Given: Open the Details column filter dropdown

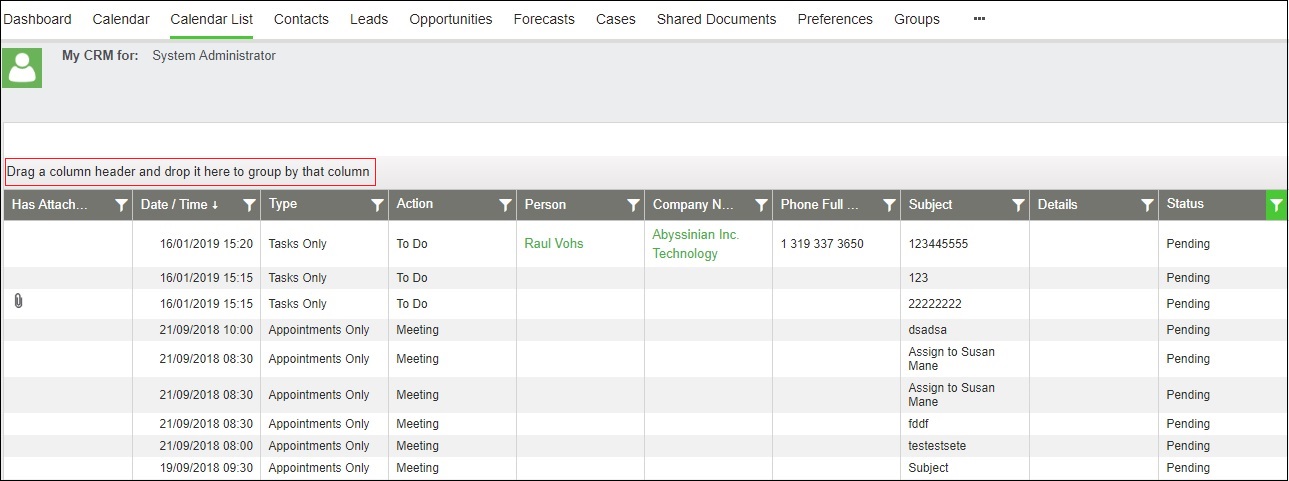Looking at the screenshot, I should click(1147, 205).
